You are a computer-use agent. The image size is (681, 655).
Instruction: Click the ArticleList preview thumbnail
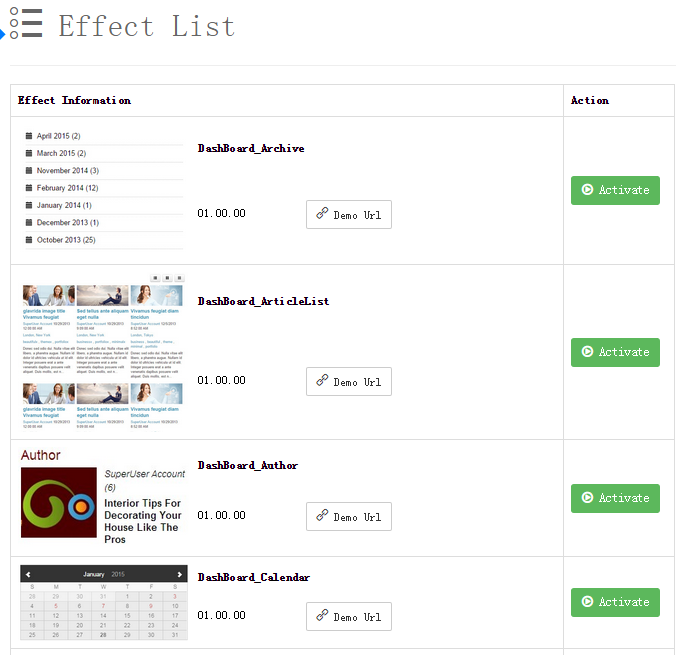point(102,352)
